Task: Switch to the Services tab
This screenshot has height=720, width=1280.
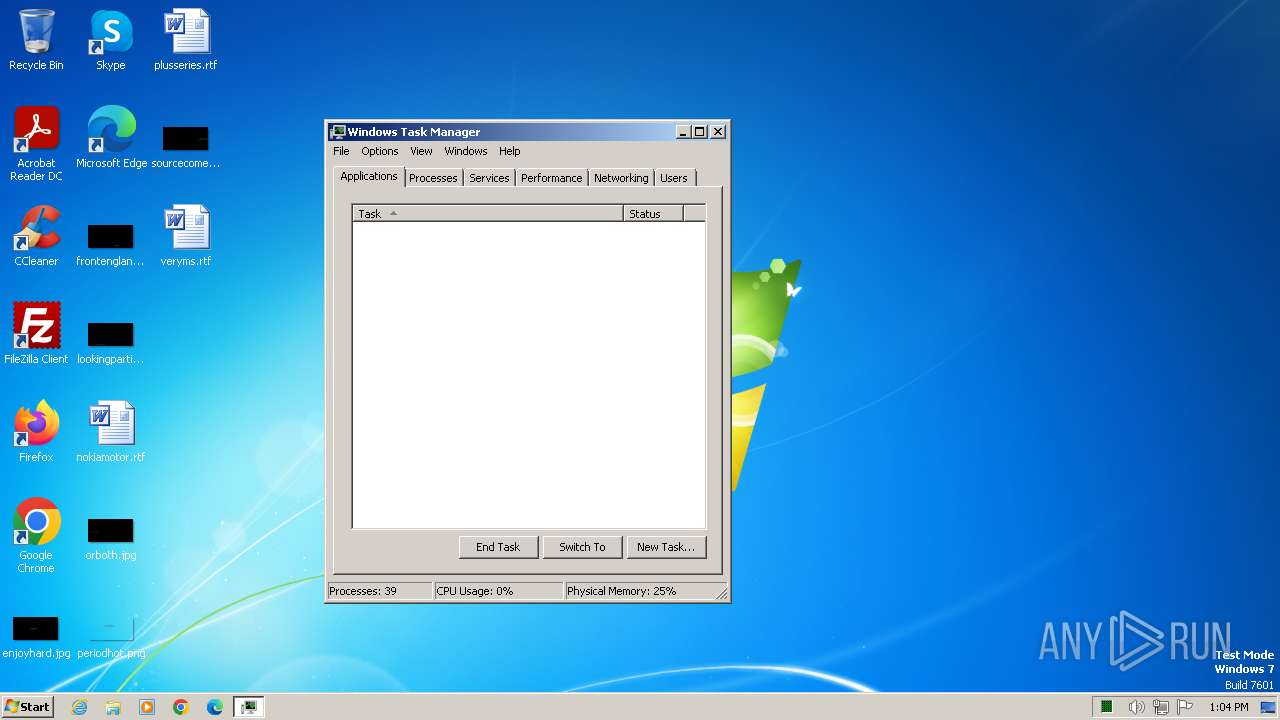Action: point(489,178)
